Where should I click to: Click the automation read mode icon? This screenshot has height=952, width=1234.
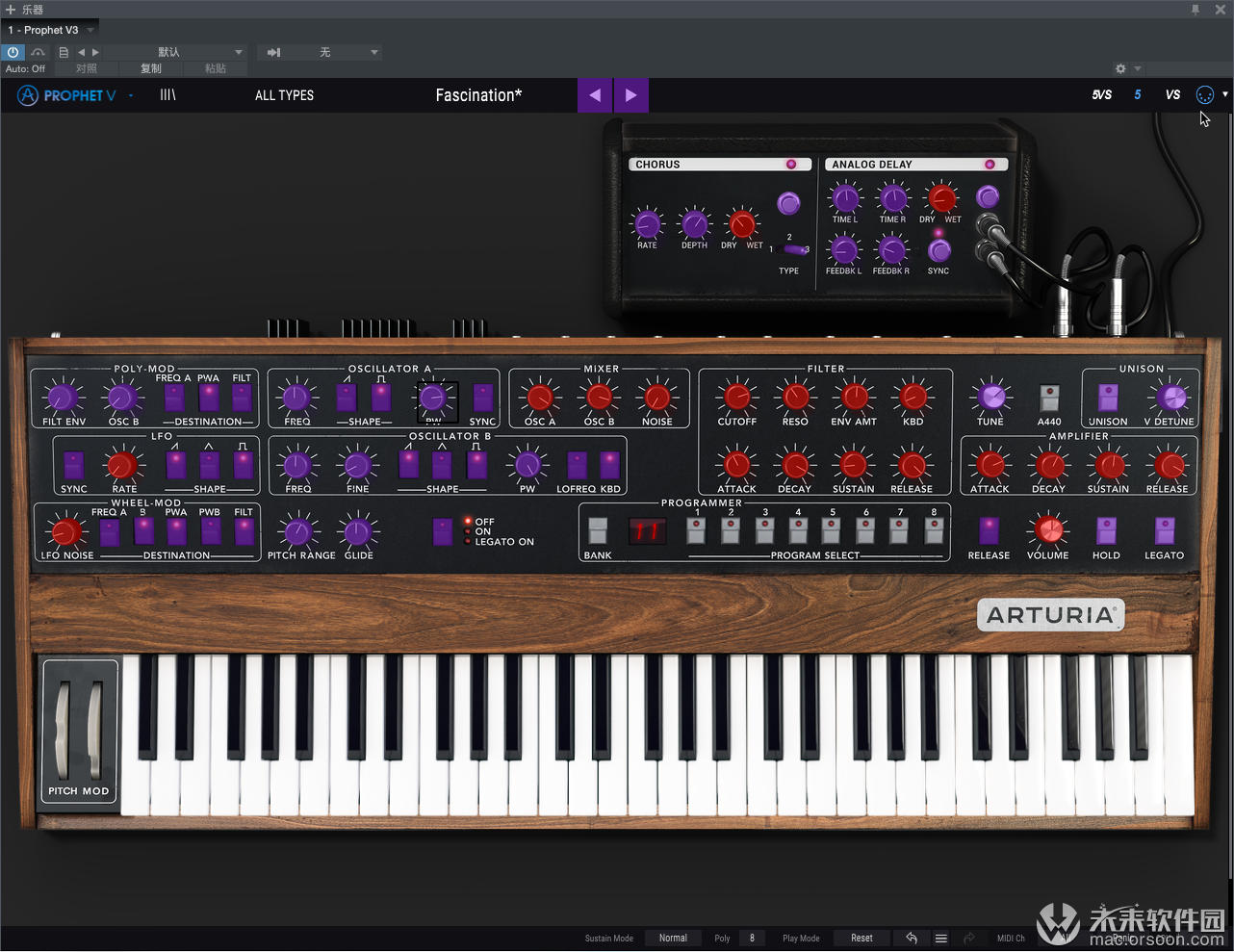click(39, 52)
